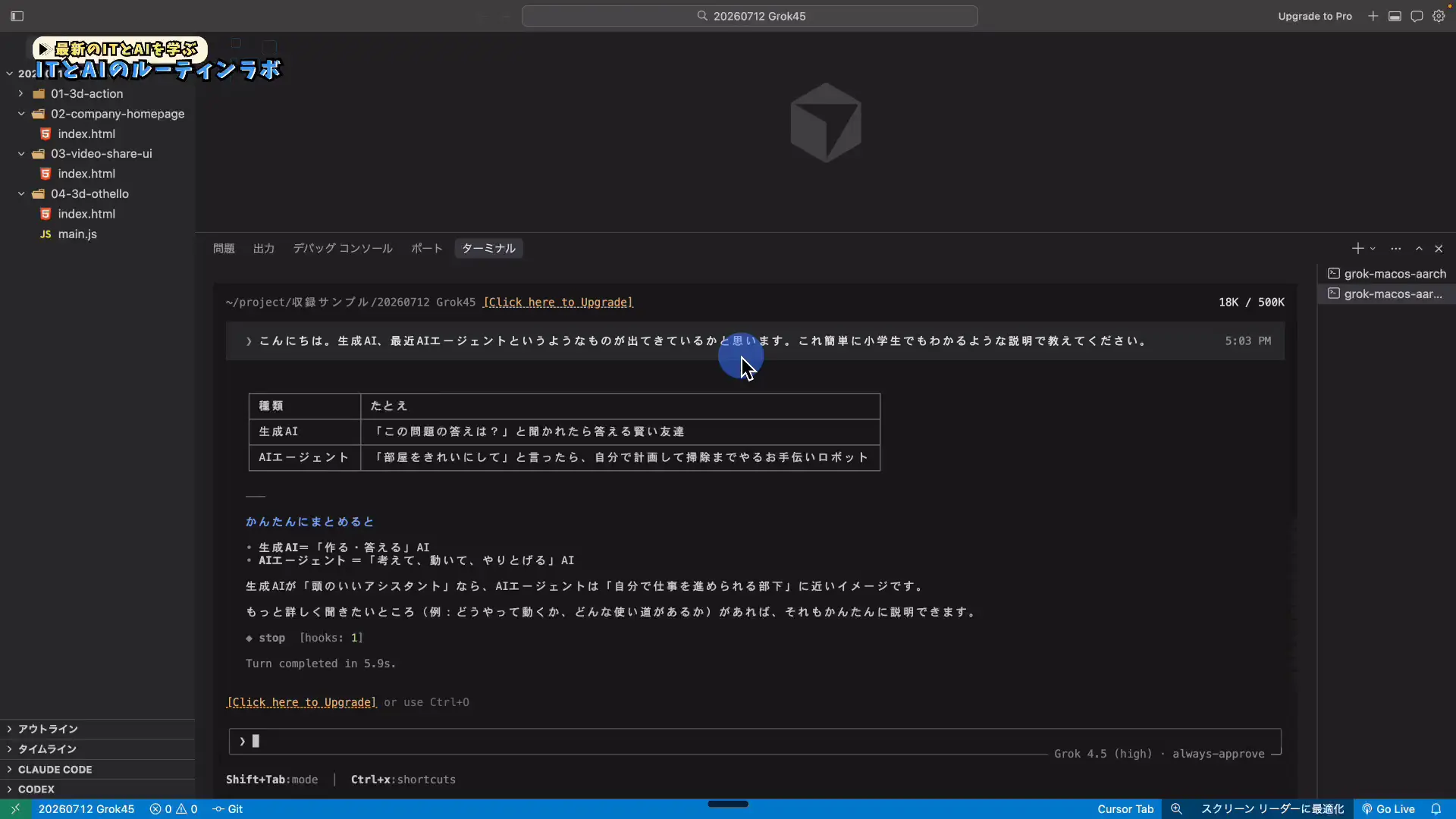The width and height of the screenshot is (1456, 819).
Task: Click the zoom magnifier icon in status bar
Action: tap(1176, 809)
